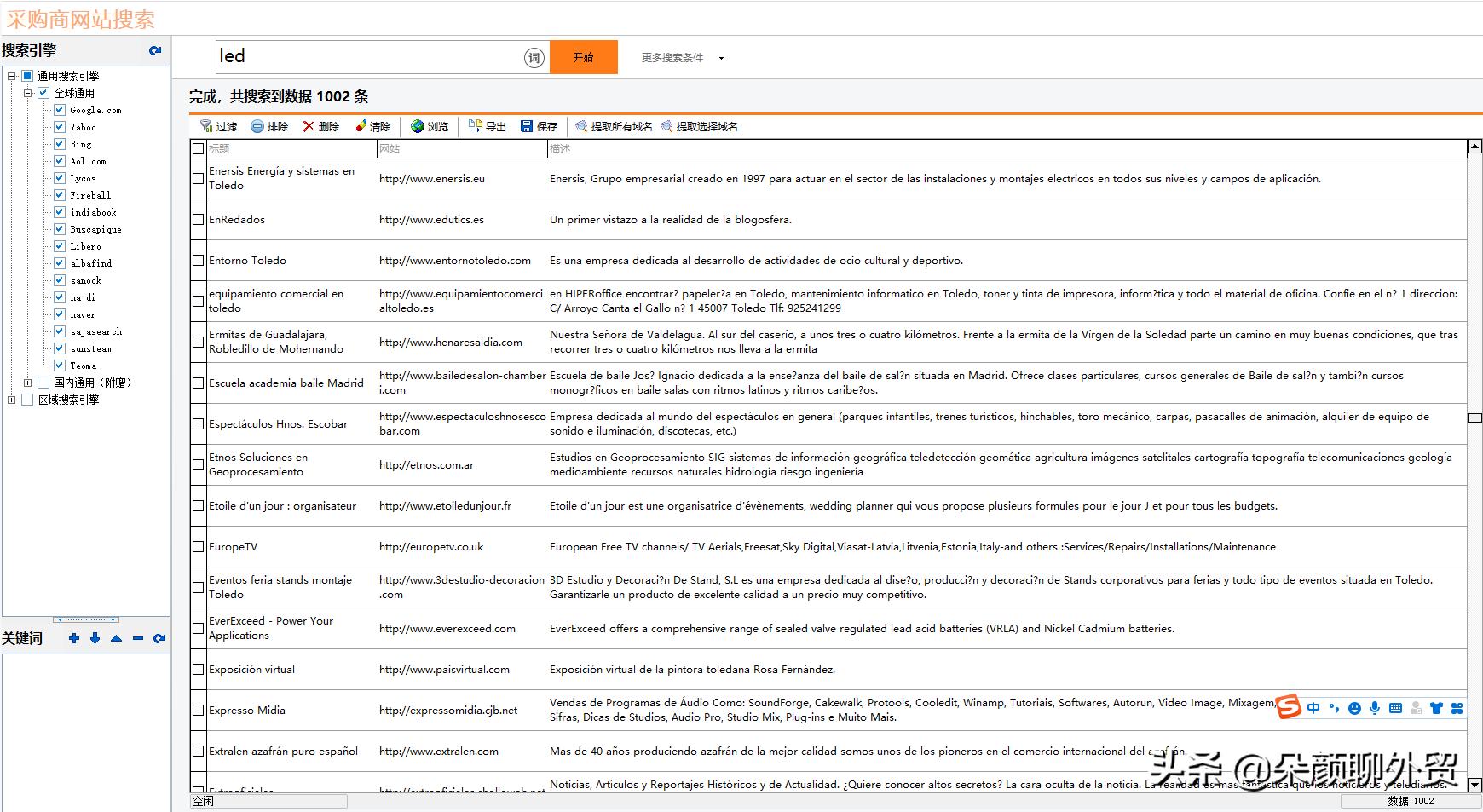Select the EuropeTV result row checkbox
Viewport: 1483px width, 812px height.
click(199, 547)
